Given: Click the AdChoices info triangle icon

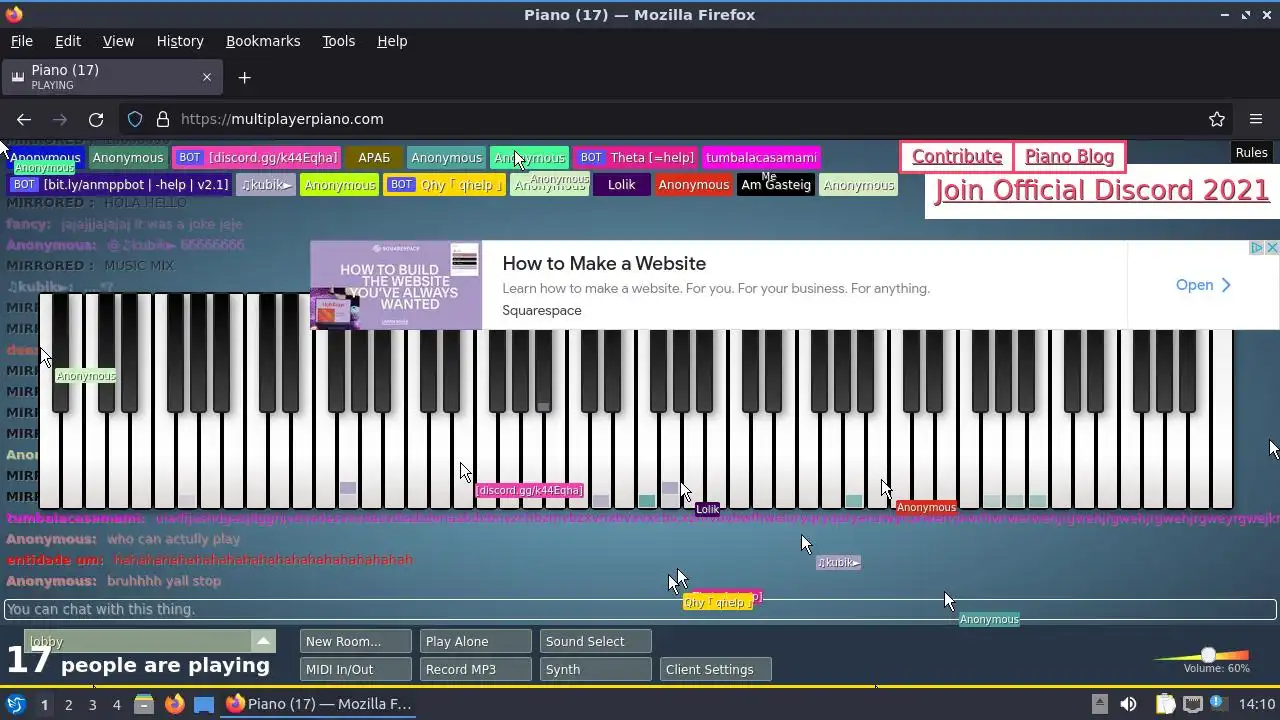Looking at the screenshot, I should coord(1259,247).
